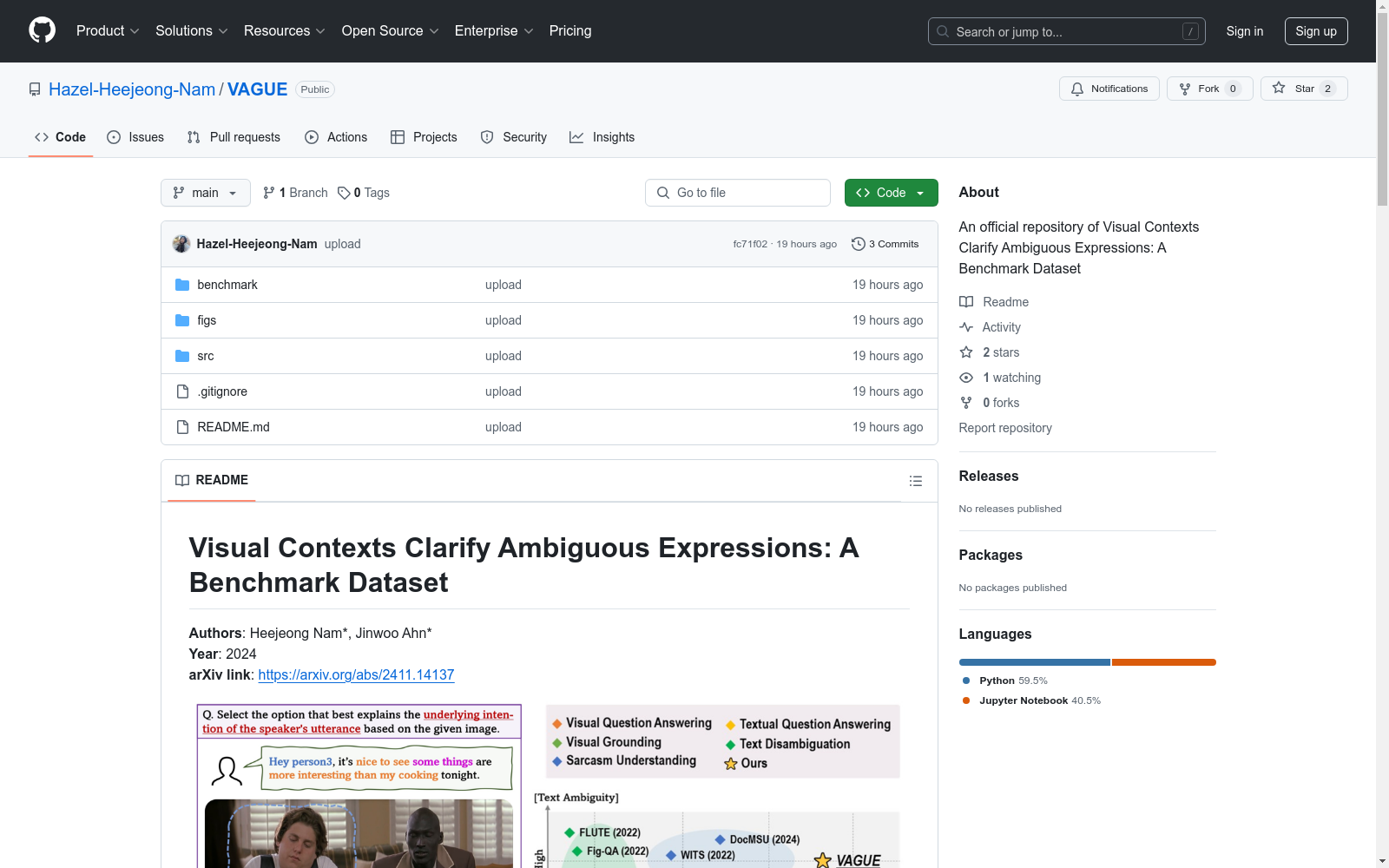Viewport: 1389px width, 868px height.
Task: Open commit hash fc71f02
Action: [x=750, y=244]
